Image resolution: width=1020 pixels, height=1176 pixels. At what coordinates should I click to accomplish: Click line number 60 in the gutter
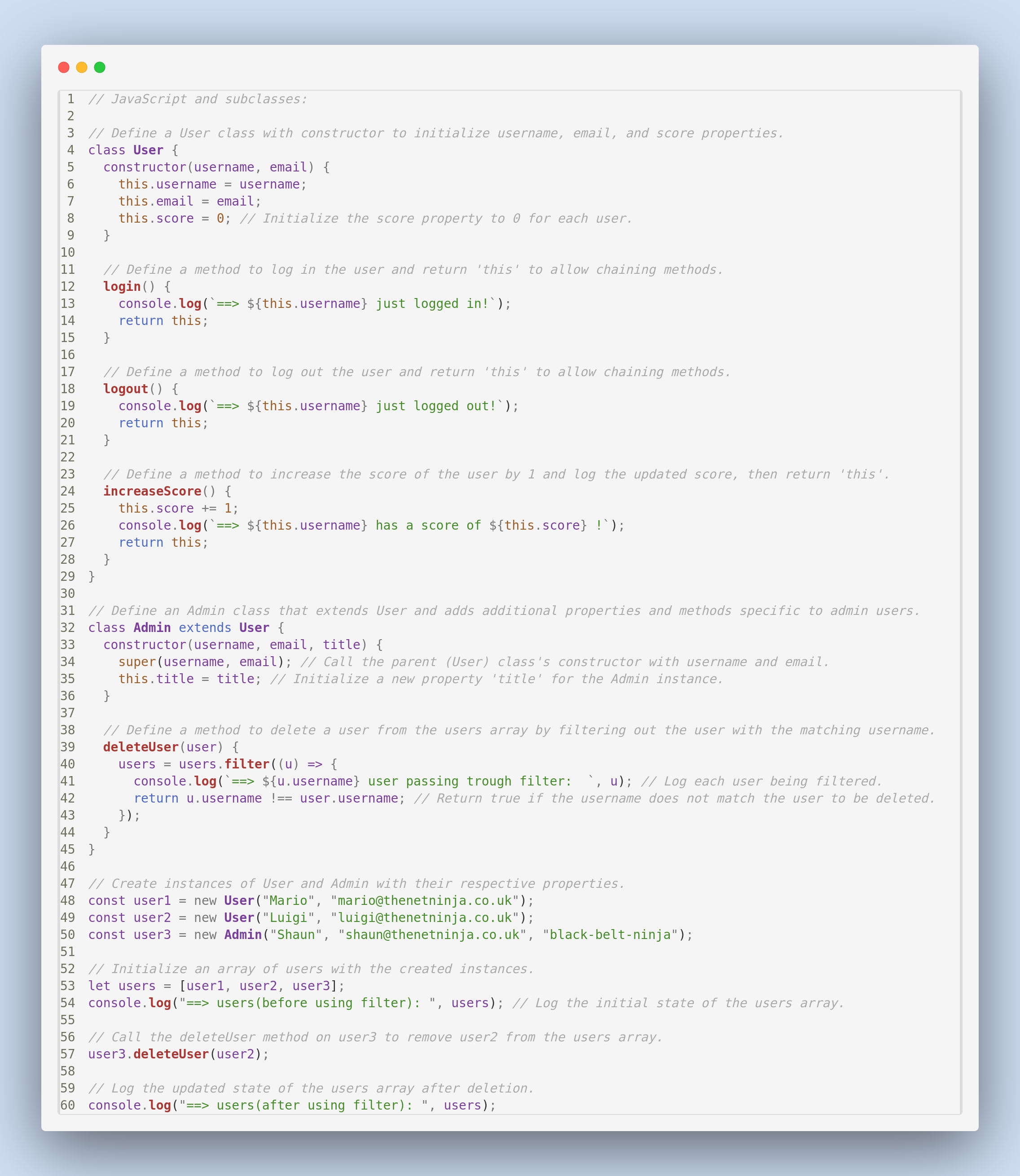pyautogui.click(x=67, y=1105)
